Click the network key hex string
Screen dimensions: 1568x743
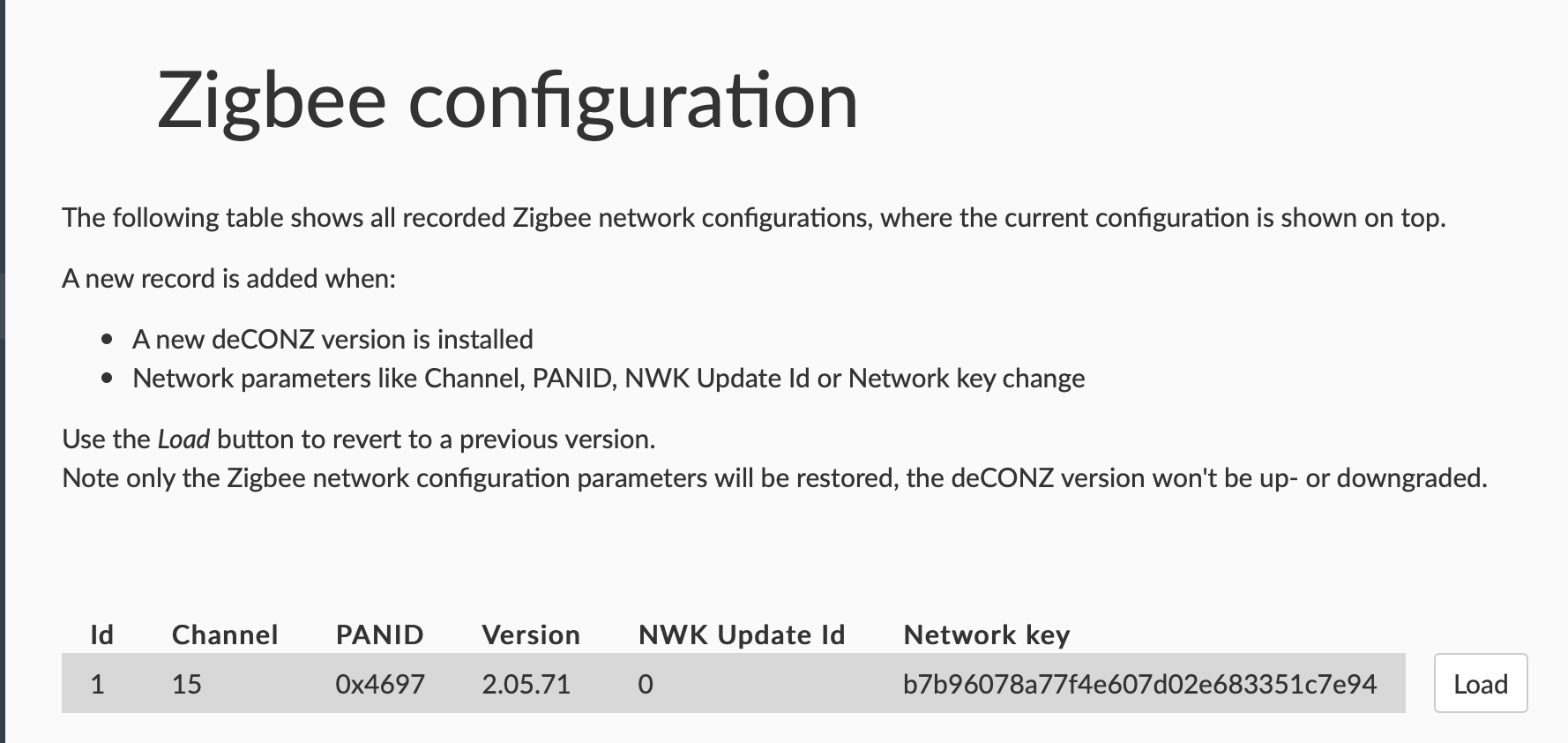[1139, 684]
